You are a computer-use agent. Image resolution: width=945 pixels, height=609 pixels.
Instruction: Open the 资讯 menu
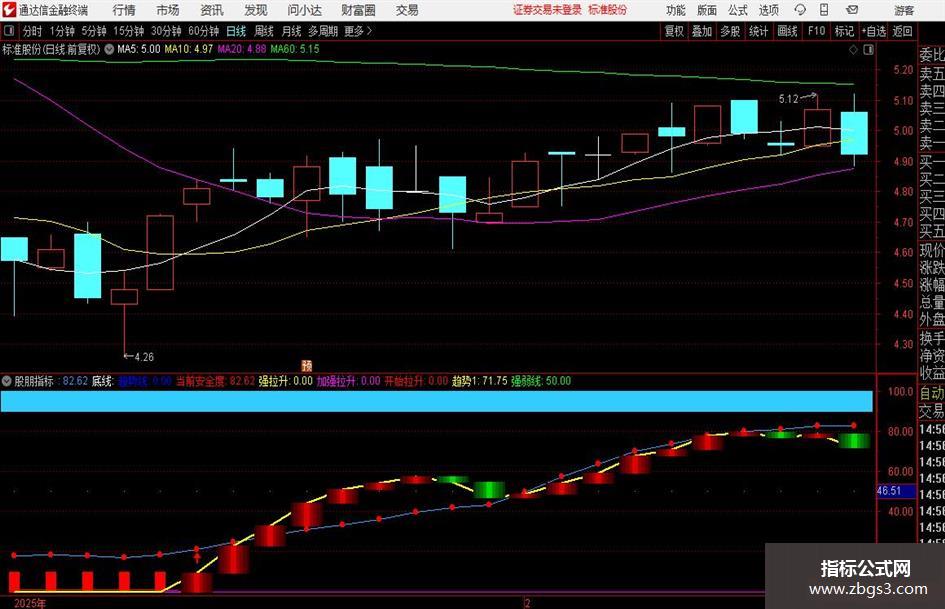click(x=212, y=10)
